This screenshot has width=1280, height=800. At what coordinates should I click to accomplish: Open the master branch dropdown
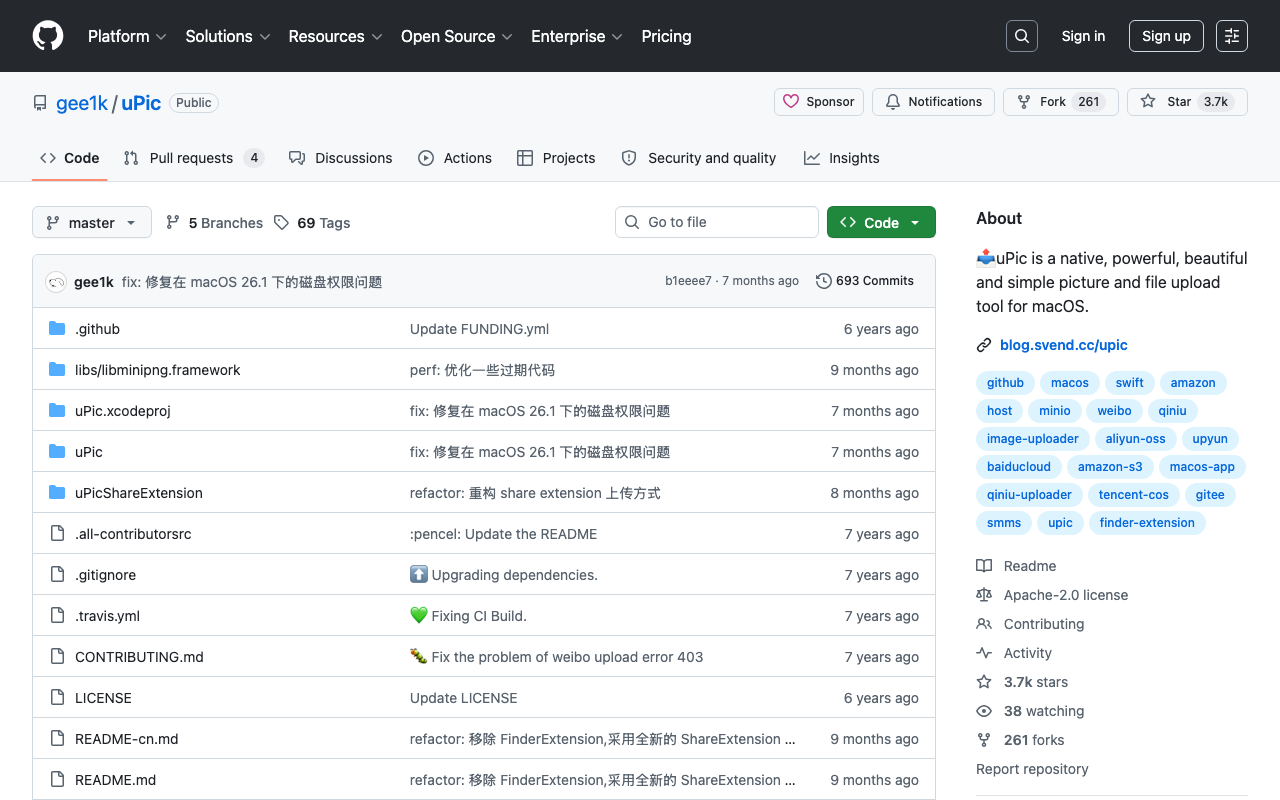point(92,222)
